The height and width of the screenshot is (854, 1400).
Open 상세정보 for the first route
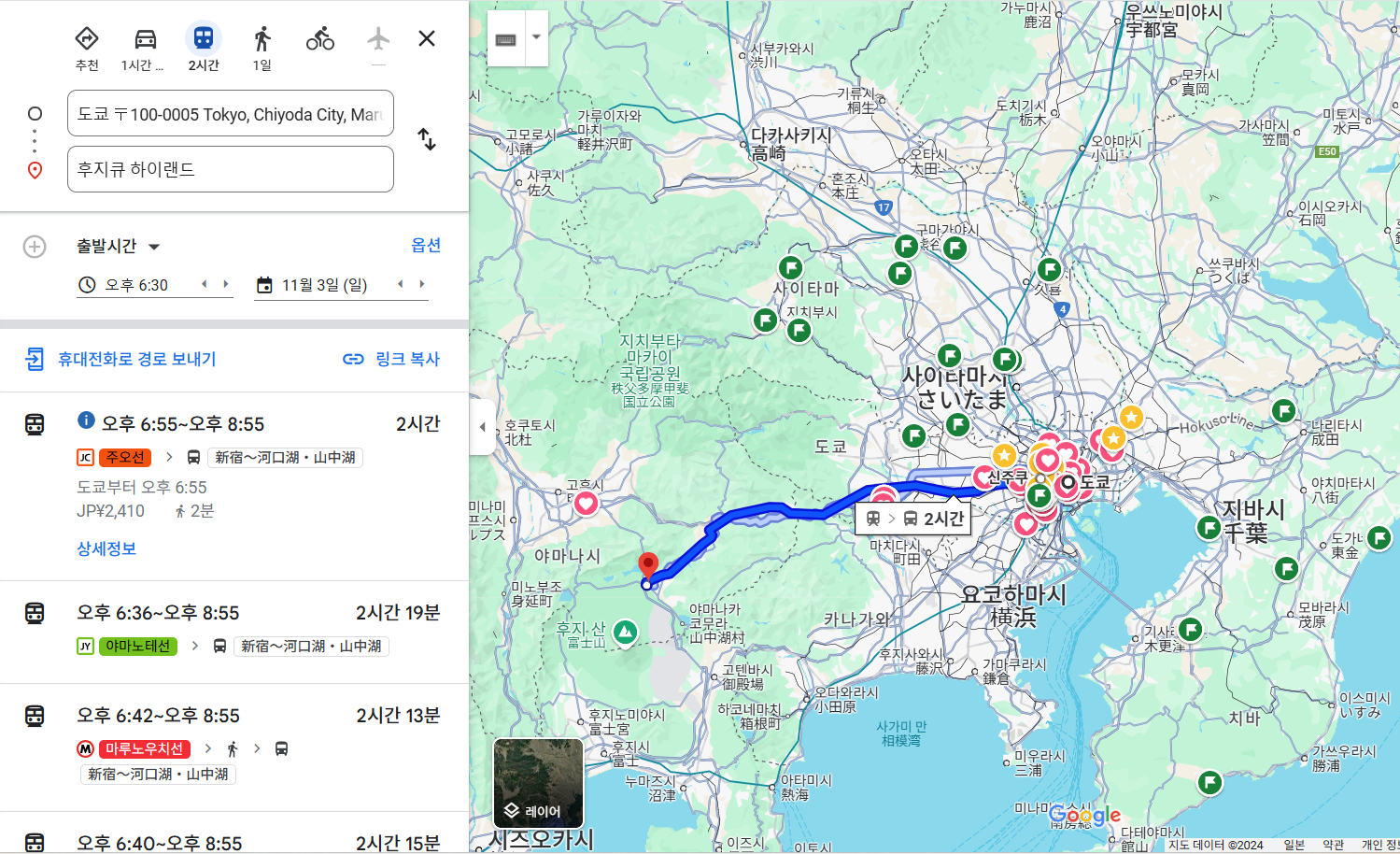coord(106,548)
